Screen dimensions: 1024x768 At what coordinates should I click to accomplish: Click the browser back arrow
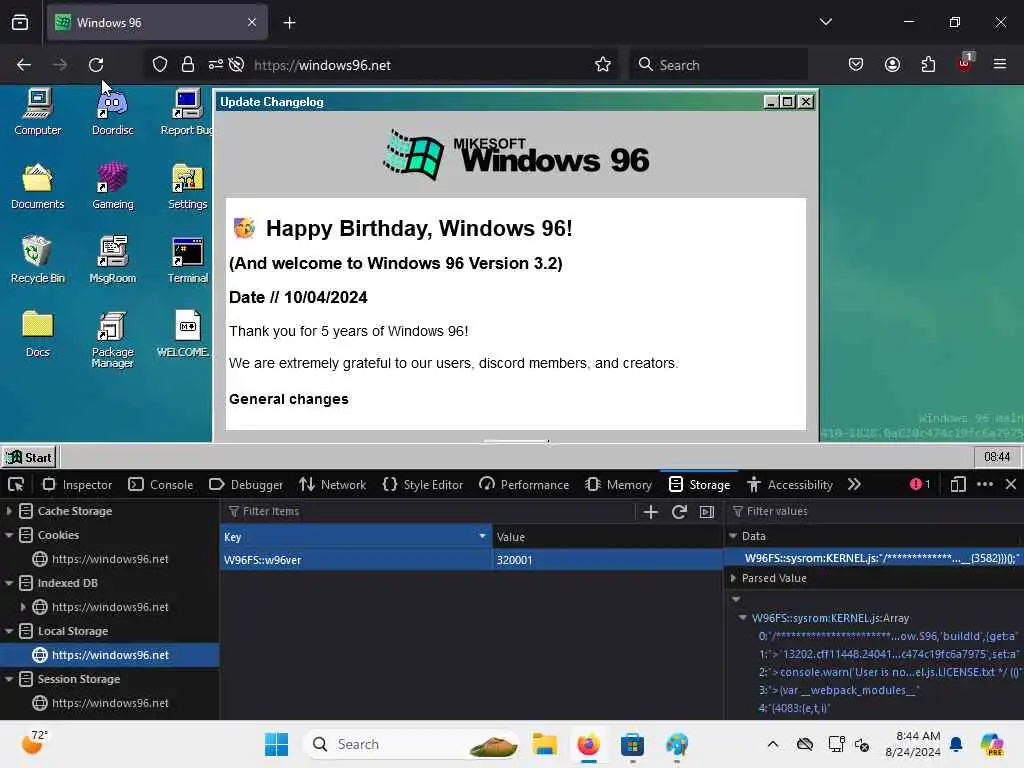click(x=24, y=65)
